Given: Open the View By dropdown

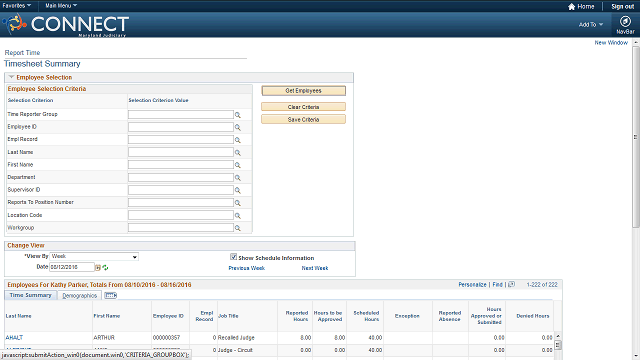Looking at the screenshot, I should click(x=94, y=257).
